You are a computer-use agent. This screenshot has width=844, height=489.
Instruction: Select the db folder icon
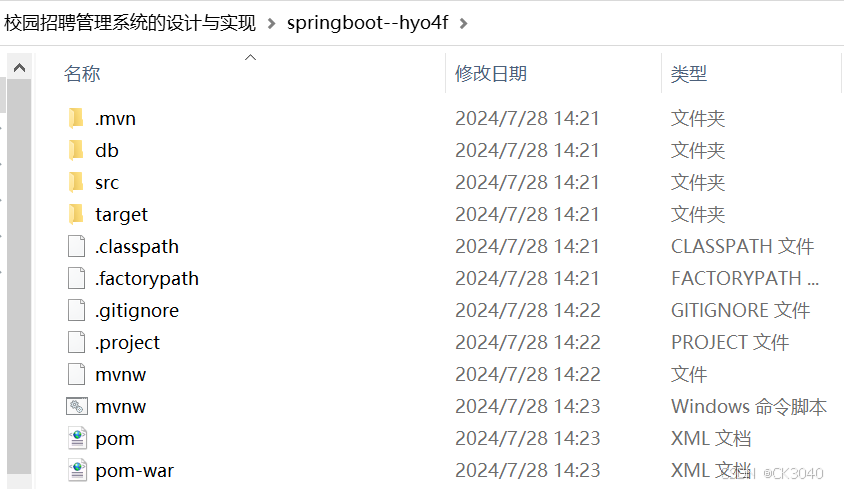(76, 150)
